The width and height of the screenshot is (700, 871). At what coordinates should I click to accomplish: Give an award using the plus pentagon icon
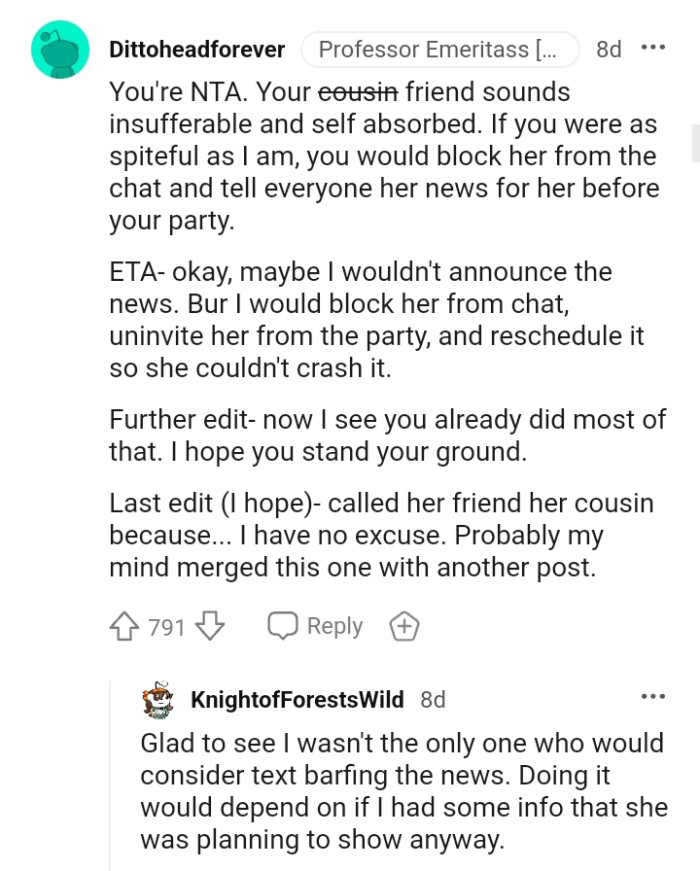click(404, 625)
